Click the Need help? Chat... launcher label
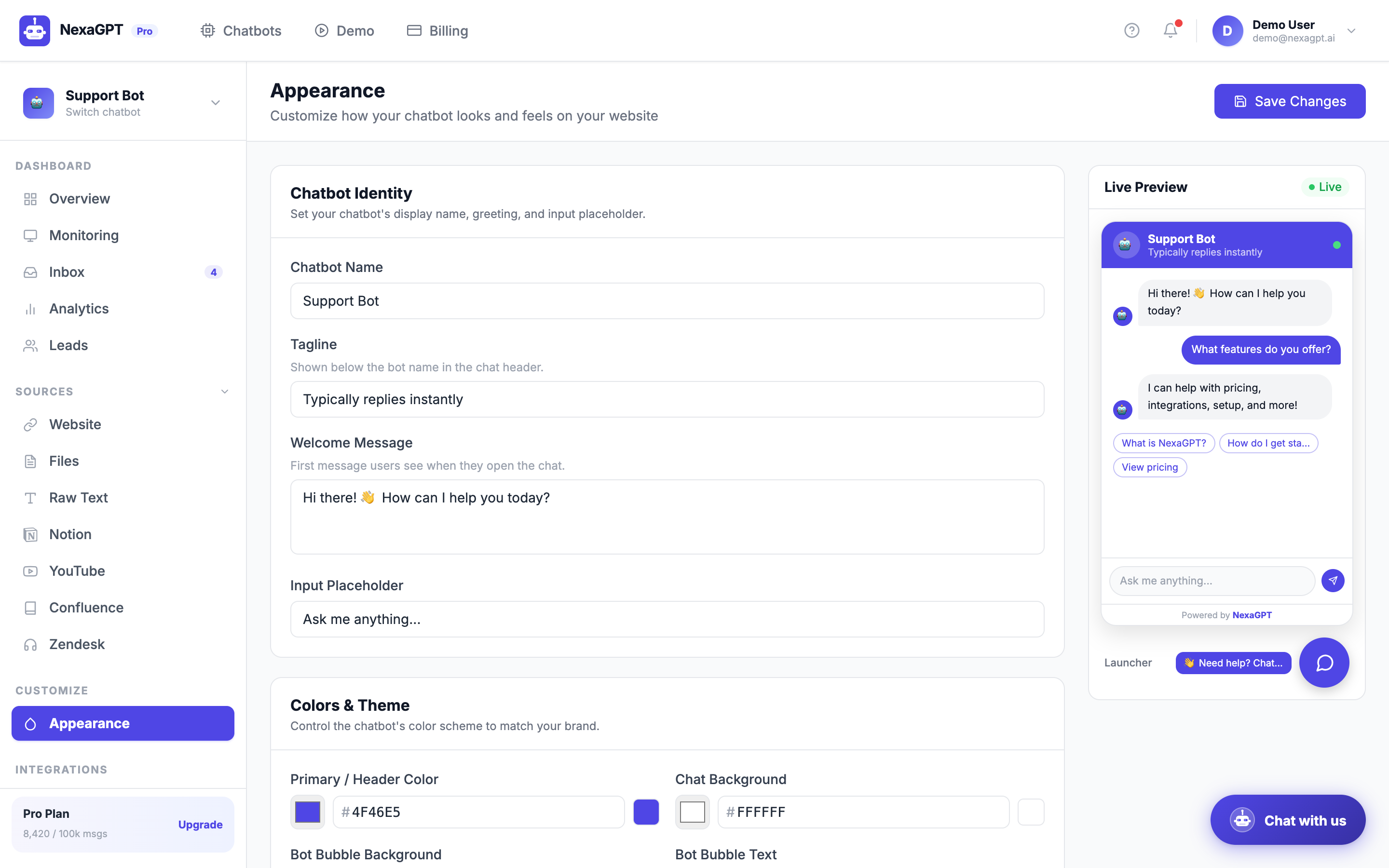Viewport: 1389px width, 868px height. 1233,663
